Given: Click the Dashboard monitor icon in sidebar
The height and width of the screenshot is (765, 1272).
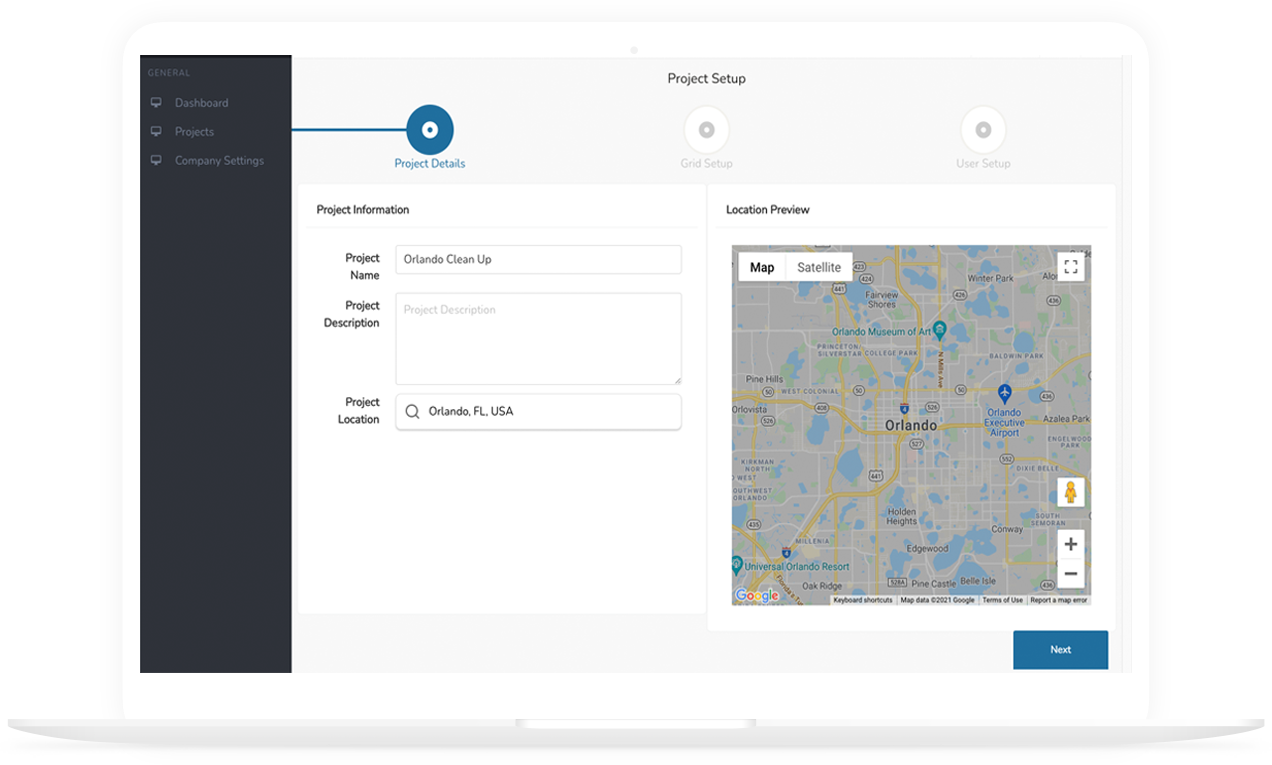Looking at the screenshot, I should (x=156, y=103).
